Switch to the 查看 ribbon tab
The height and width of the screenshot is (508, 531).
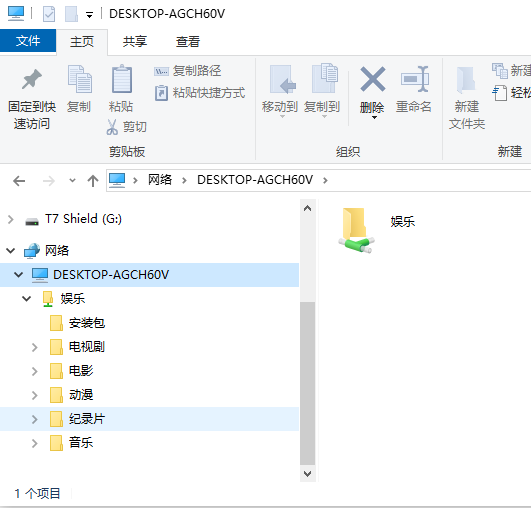click(188, 42)
